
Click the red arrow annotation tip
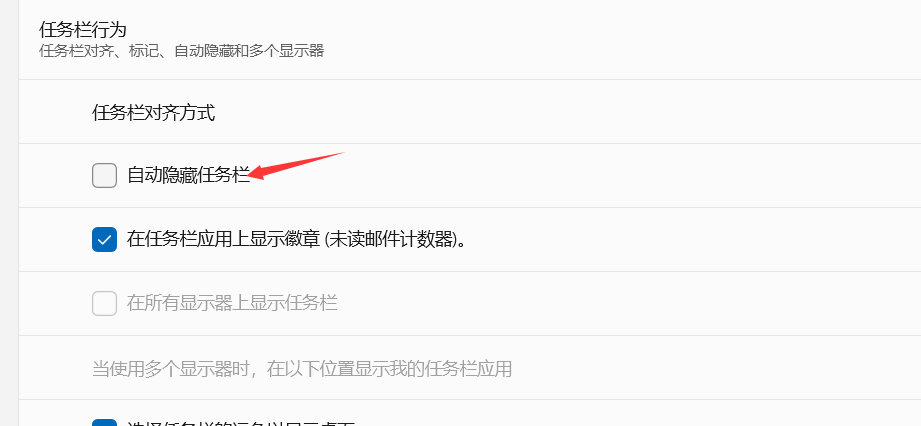coord(251,175)
